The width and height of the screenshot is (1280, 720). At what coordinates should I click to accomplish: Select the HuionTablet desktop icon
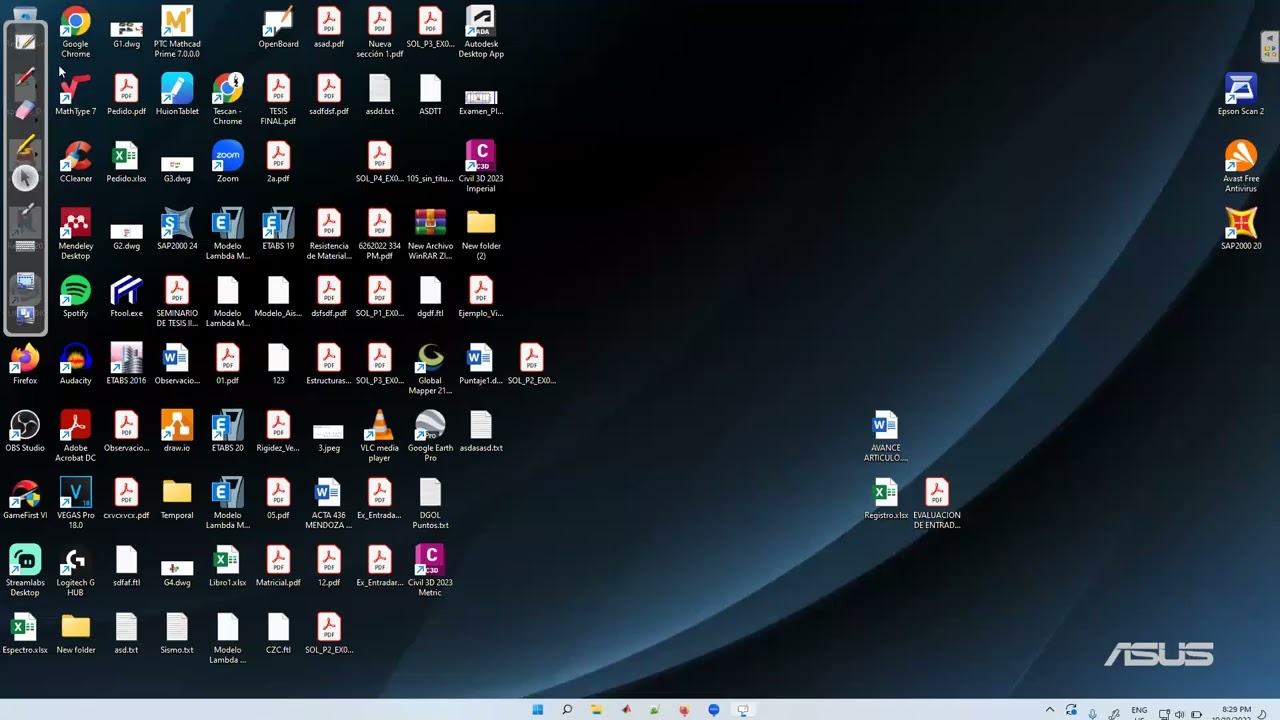[x=177, y=94]
